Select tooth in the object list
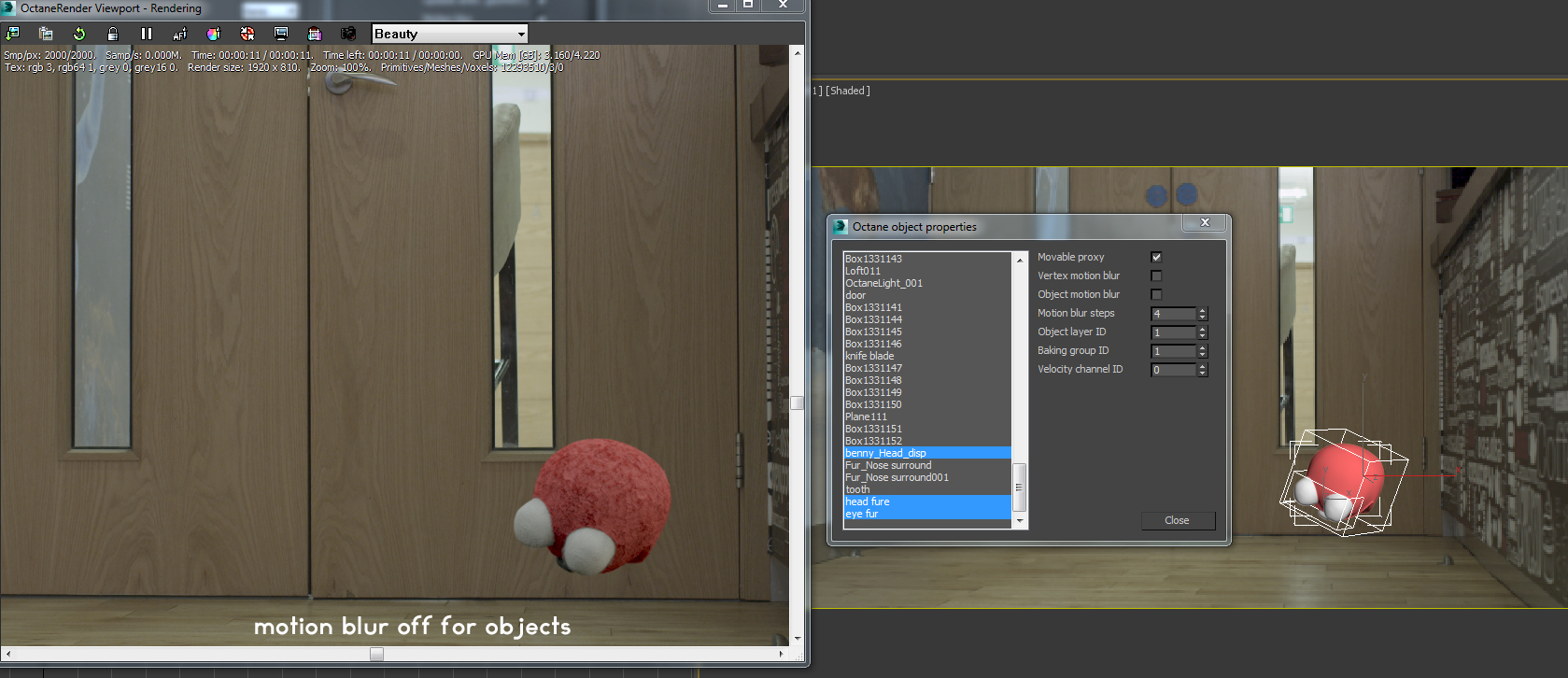Screen dimensions: 1568x678 pyautogui.click(x=927, y=489)
